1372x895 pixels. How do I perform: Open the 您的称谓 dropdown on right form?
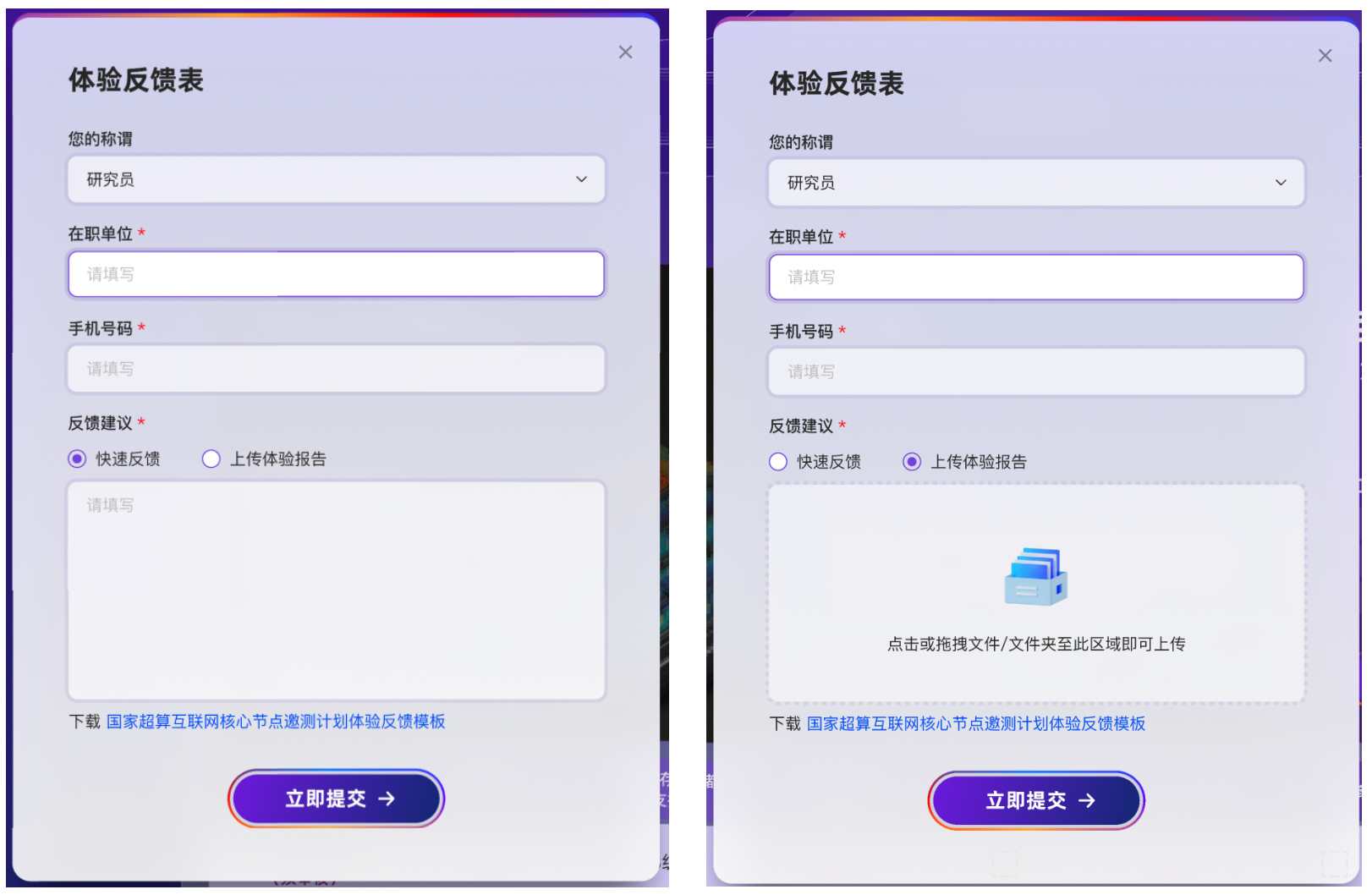1035,183
